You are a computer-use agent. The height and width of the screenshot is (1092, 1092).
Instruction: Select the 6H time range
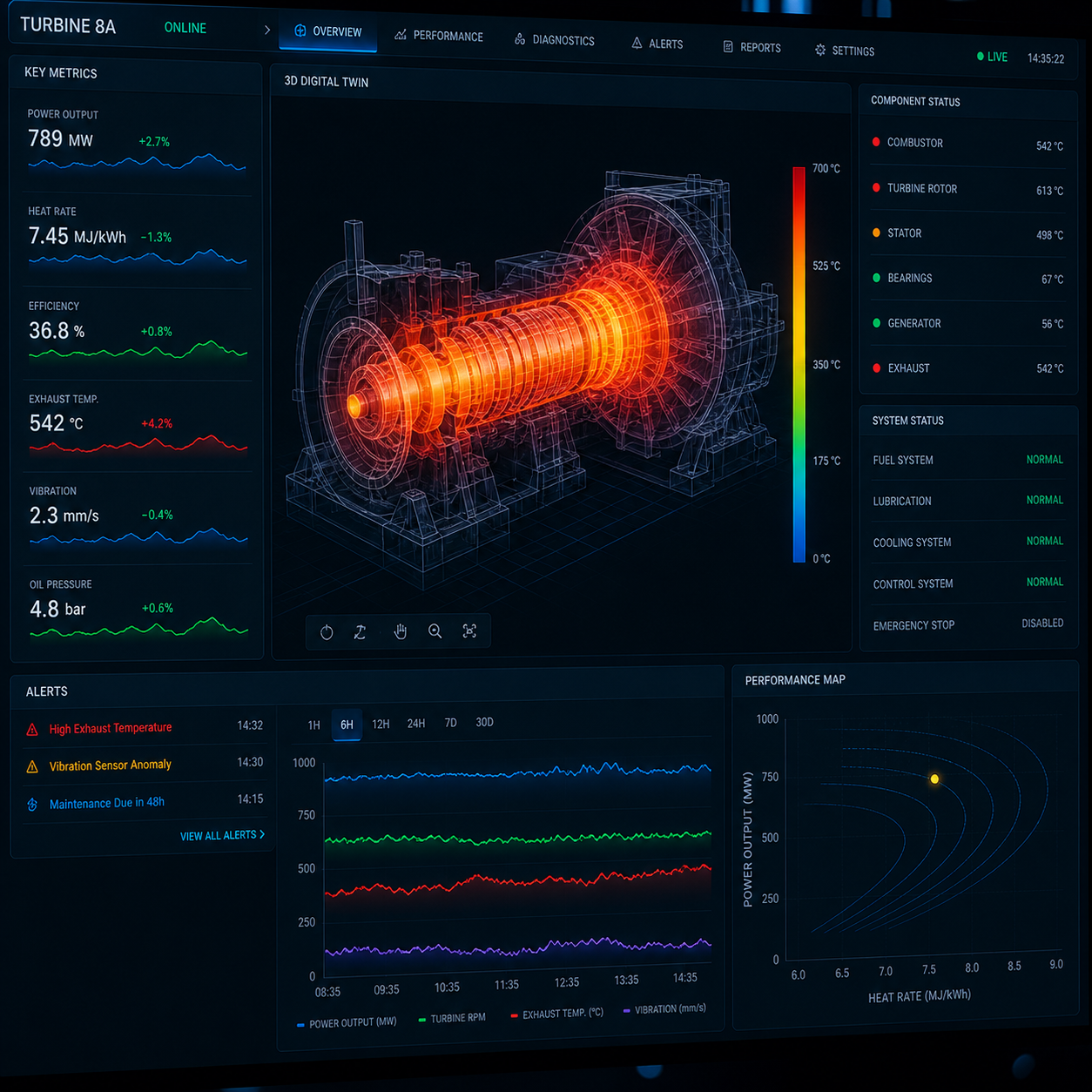[347, 725]
